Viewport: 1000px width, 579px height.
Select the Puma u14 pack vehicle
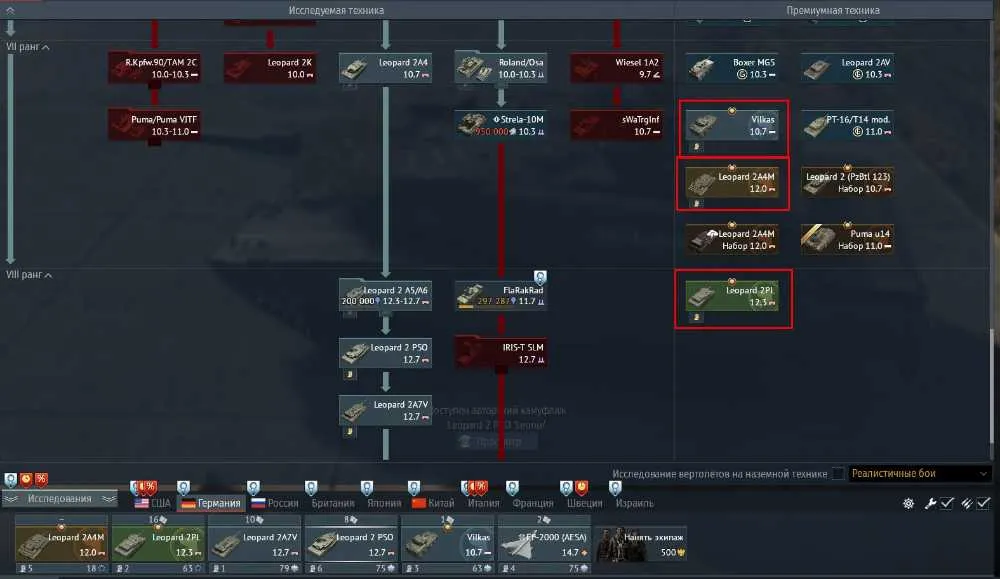[x=848, y=239]
